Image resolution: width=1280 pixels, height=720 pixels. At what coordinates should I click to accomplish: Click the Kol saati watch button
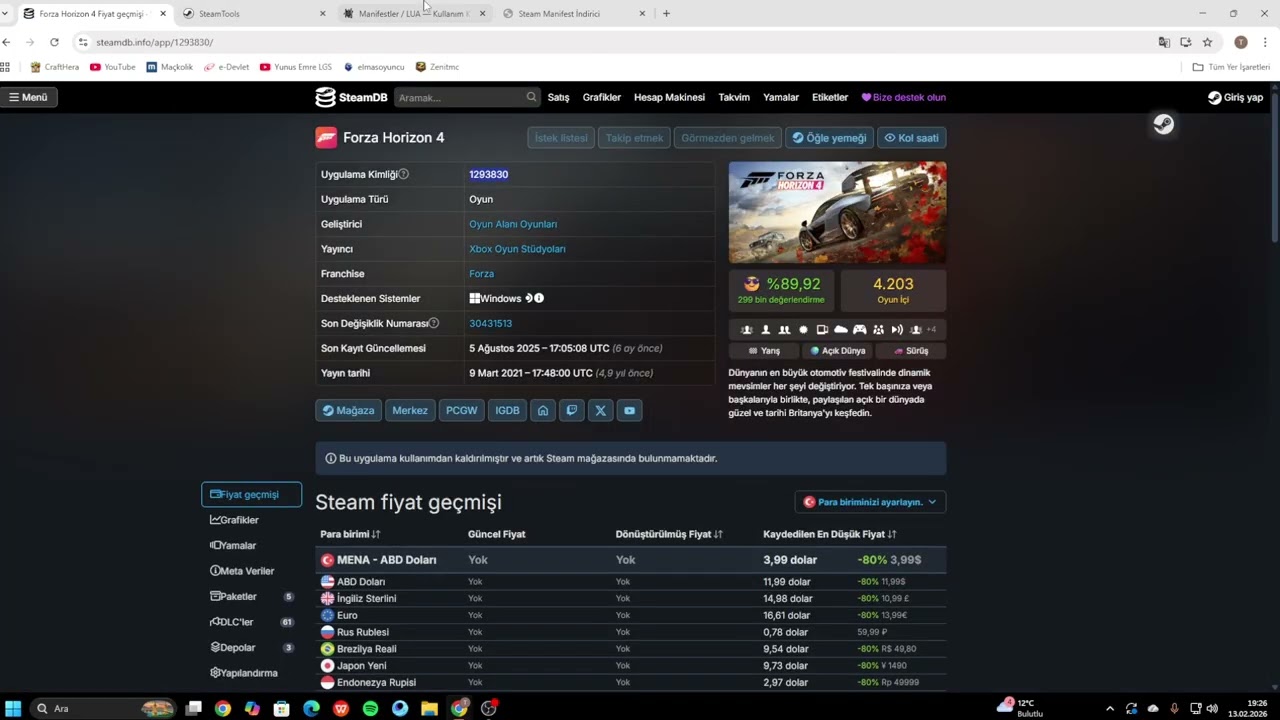pos(911,138)
